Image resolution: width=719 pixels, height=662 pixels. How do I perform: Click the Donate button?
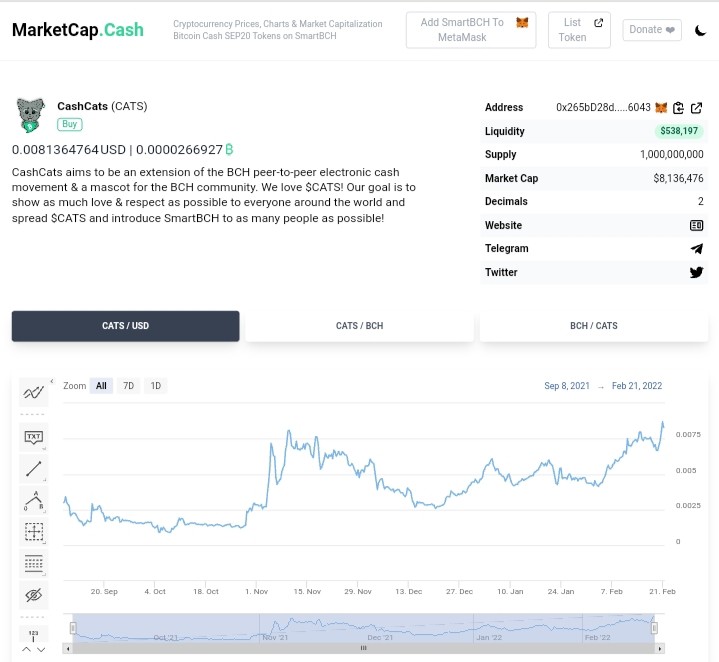tap(652, 30)
